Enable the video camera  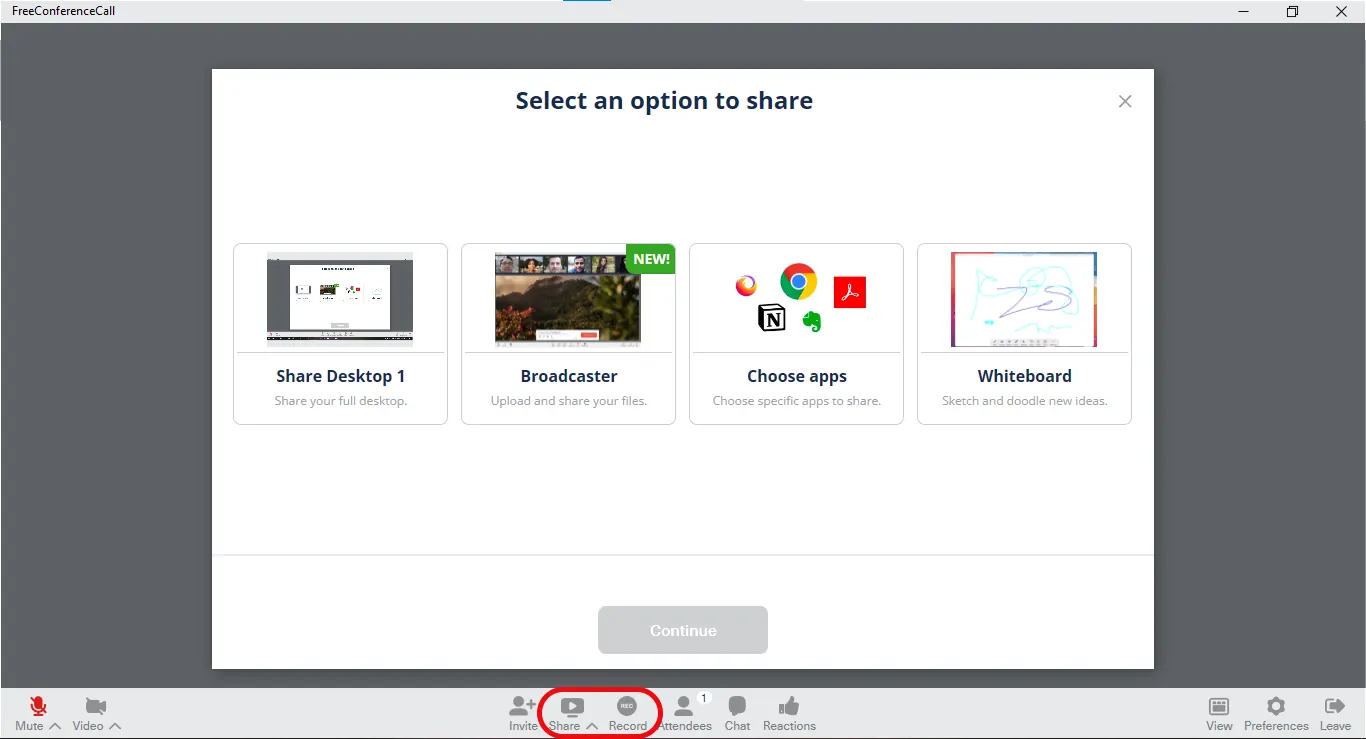point(95,705)
